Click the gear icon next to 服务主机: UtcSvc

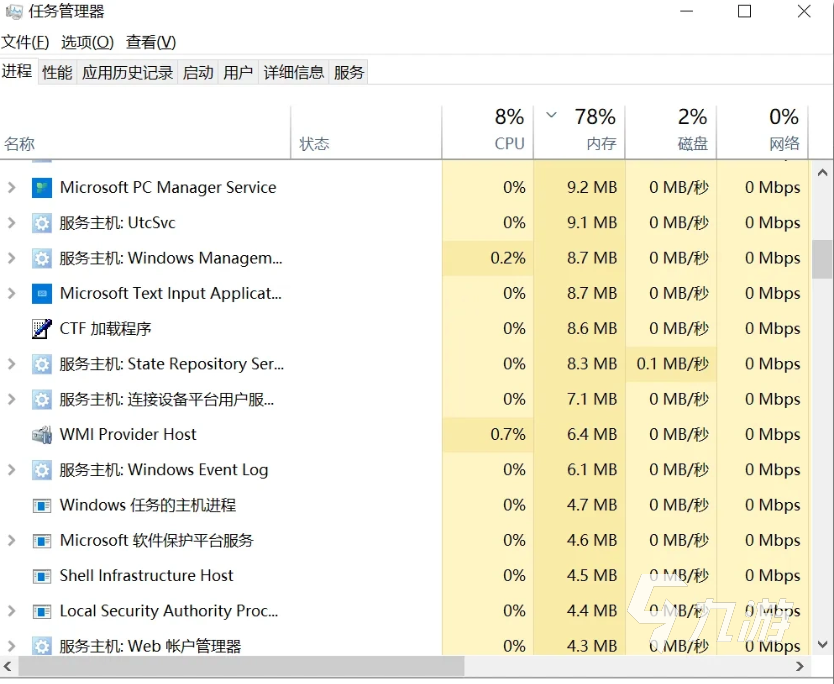41,222
